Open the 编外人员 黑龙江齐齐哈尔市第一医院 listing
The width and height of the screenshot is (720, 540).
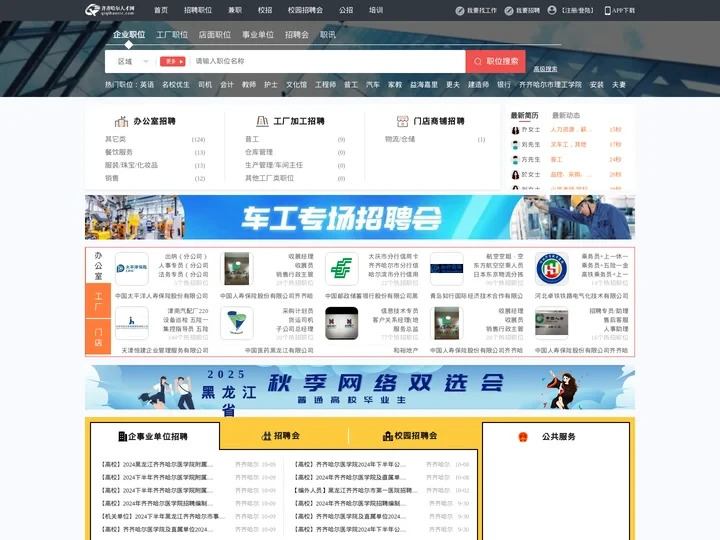pos(353,490)
